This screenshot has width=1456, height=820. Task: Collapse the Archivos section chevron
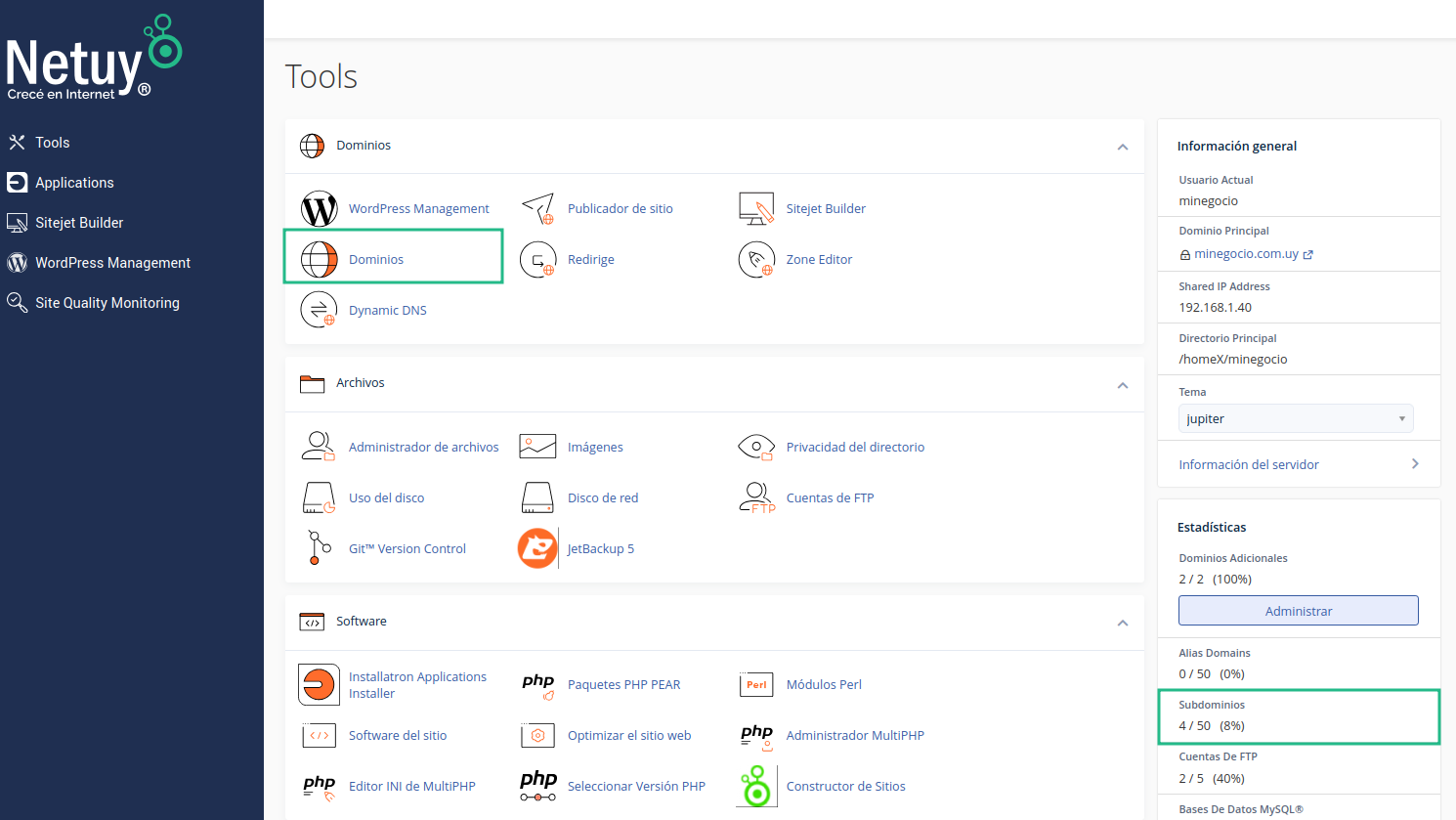coord(1123,385)
